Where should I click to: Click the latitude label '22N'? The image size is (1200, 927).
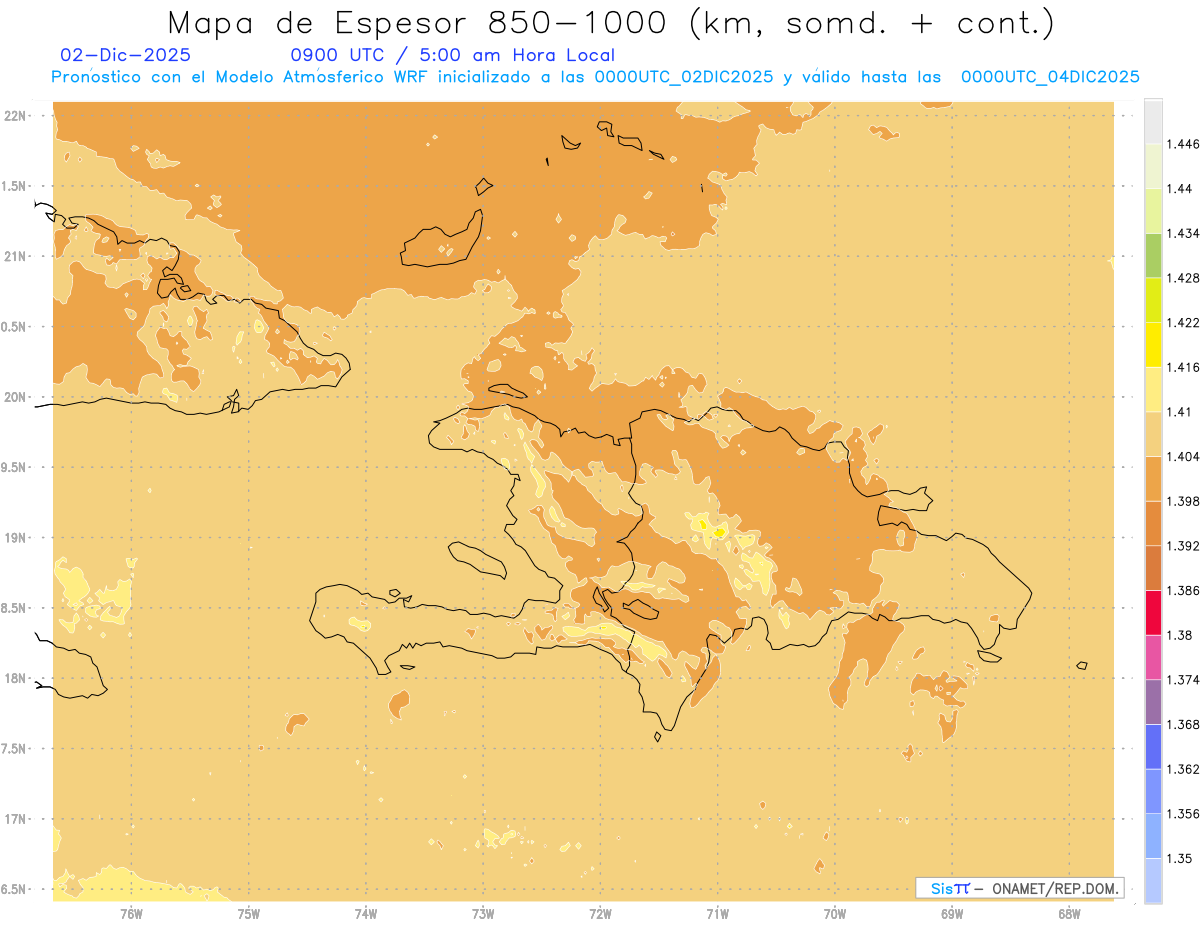15,115
